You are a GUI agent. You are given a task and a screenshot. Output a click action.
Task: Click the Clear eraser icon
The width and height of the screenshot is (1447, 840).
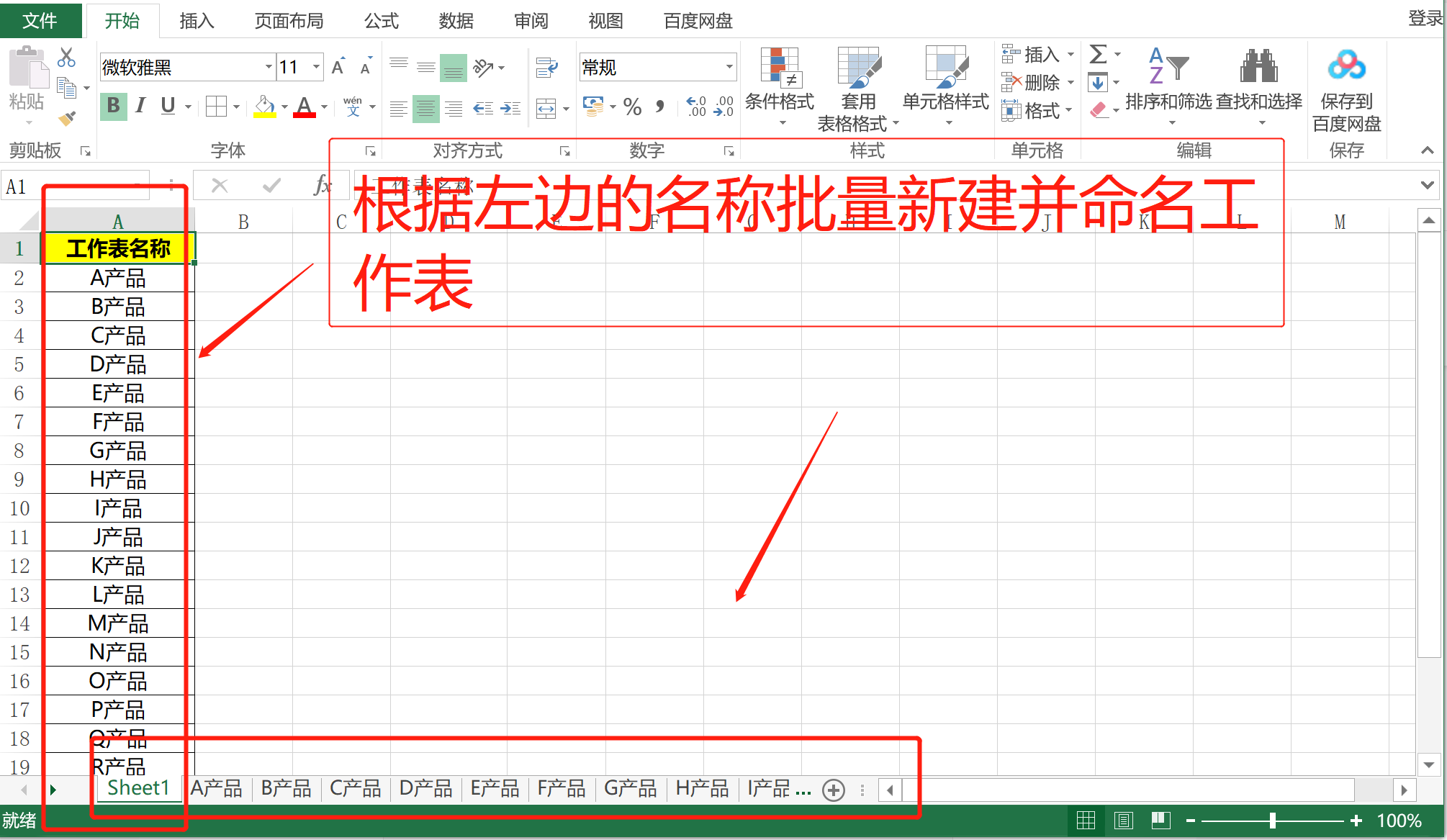click(x=1099, y=109)
